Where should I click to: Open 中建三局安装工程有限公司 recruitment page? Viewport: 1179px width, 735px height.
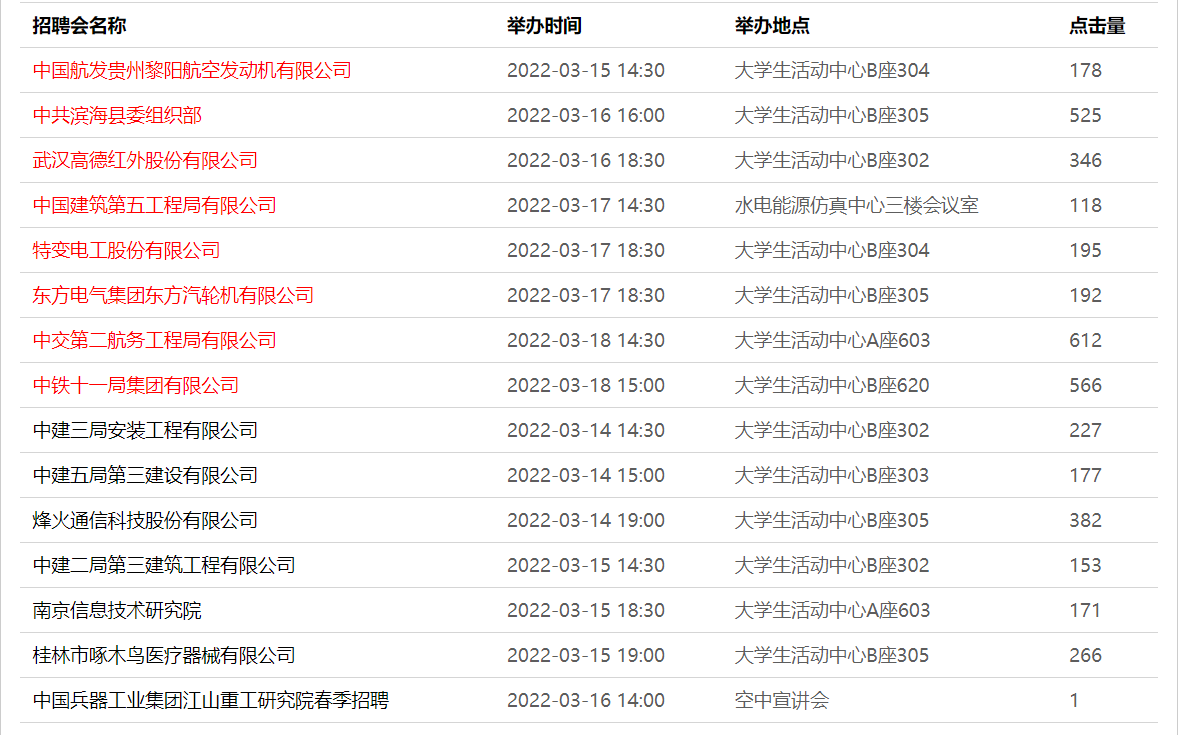pyautogui.click(x=145, y=431)
